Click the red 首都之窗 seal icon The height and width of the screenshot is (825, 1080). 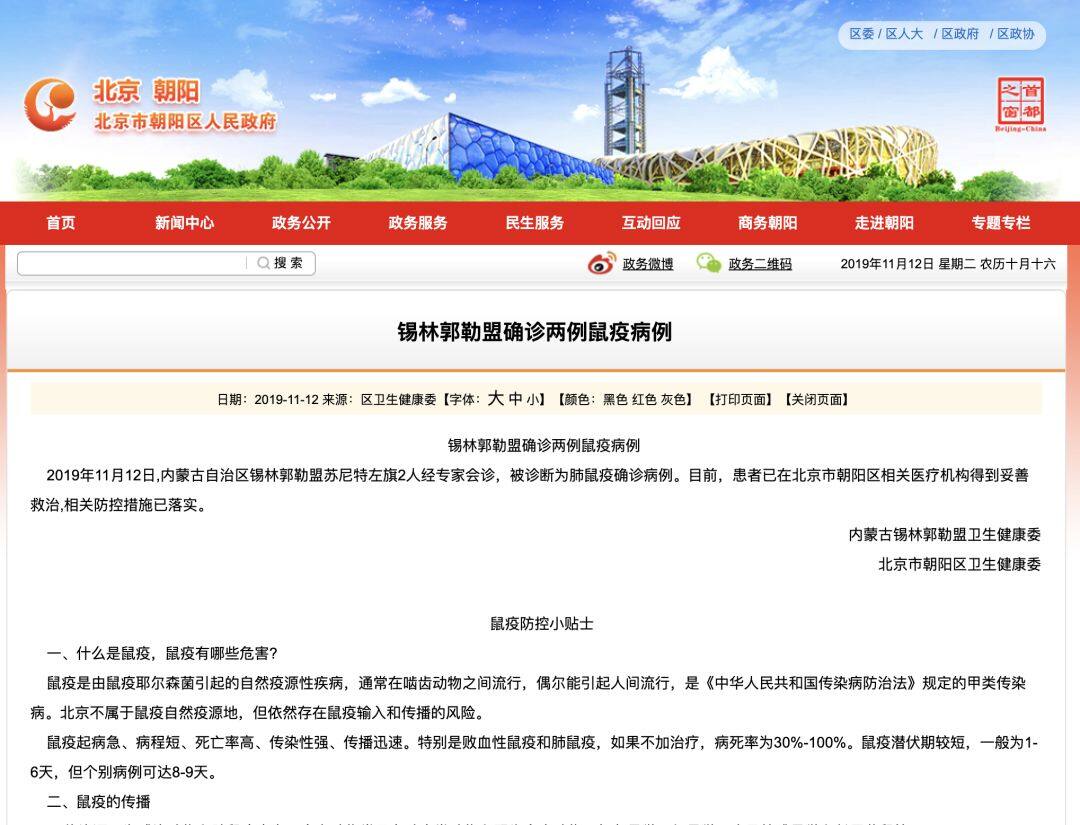pyautogui.click(x=1020, y=102)
